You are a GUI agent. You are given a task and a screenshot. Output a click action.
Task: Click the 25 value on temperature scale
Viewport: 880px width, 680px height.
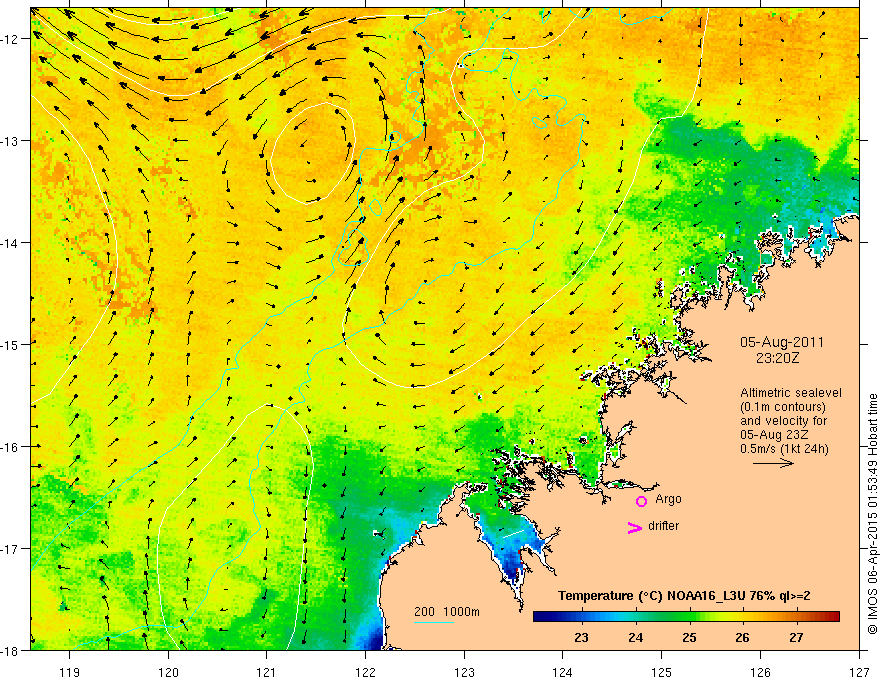pyautogui.click(x=689, y=638)
